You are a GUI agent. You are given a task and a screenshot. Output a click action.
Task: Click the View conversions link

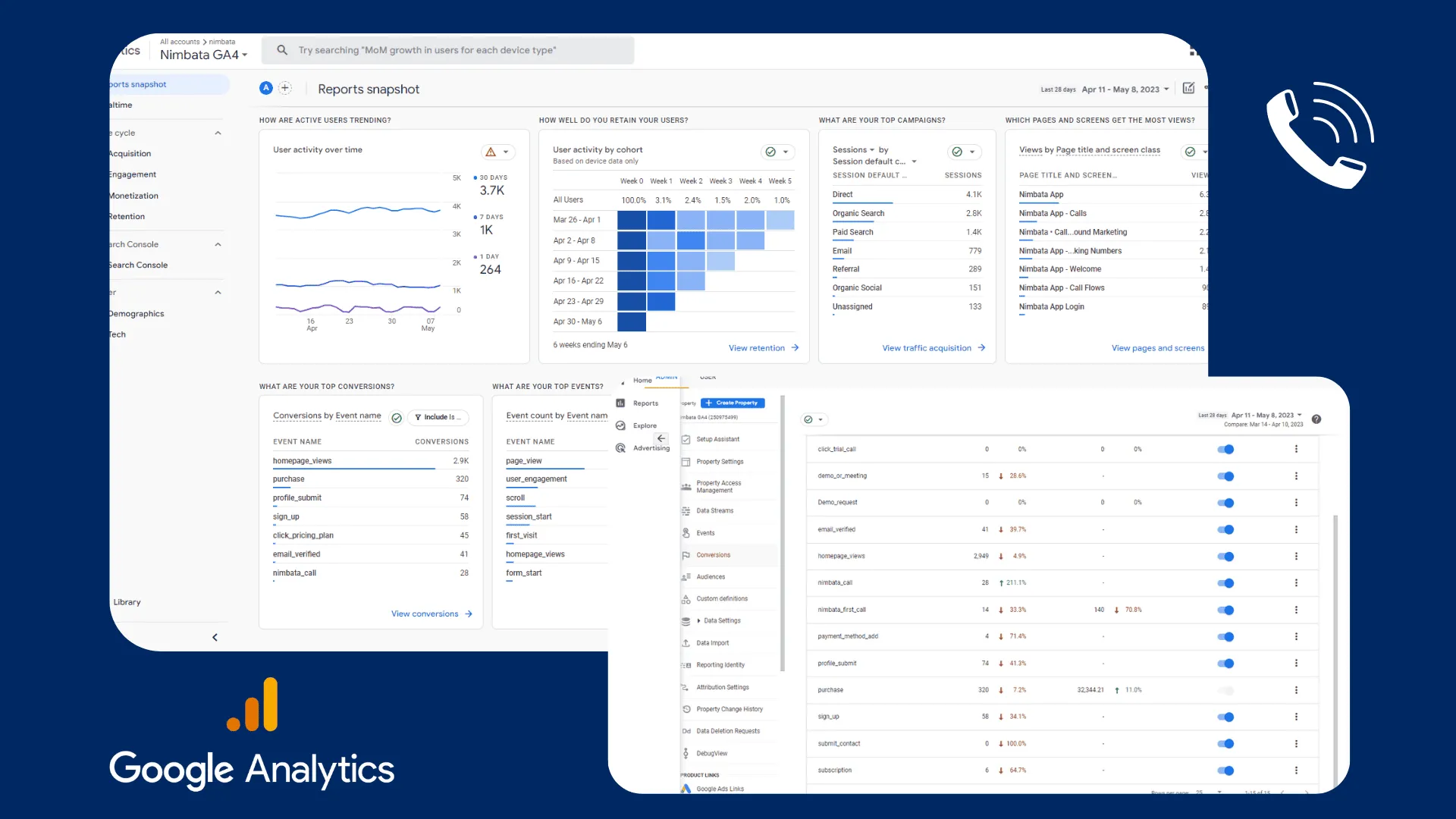[x=424, y=614]
